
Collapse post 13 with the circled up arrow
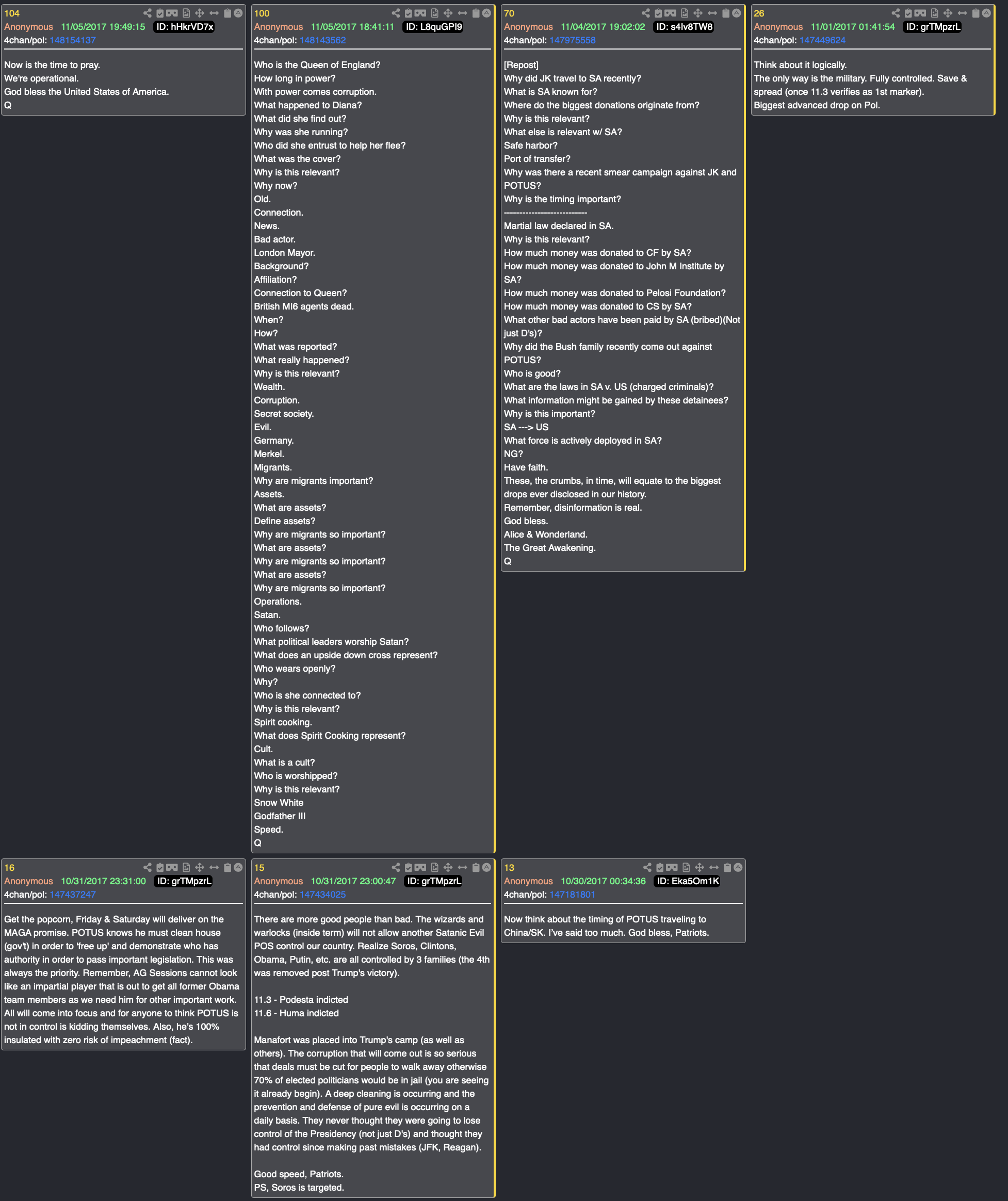point(738,868)
